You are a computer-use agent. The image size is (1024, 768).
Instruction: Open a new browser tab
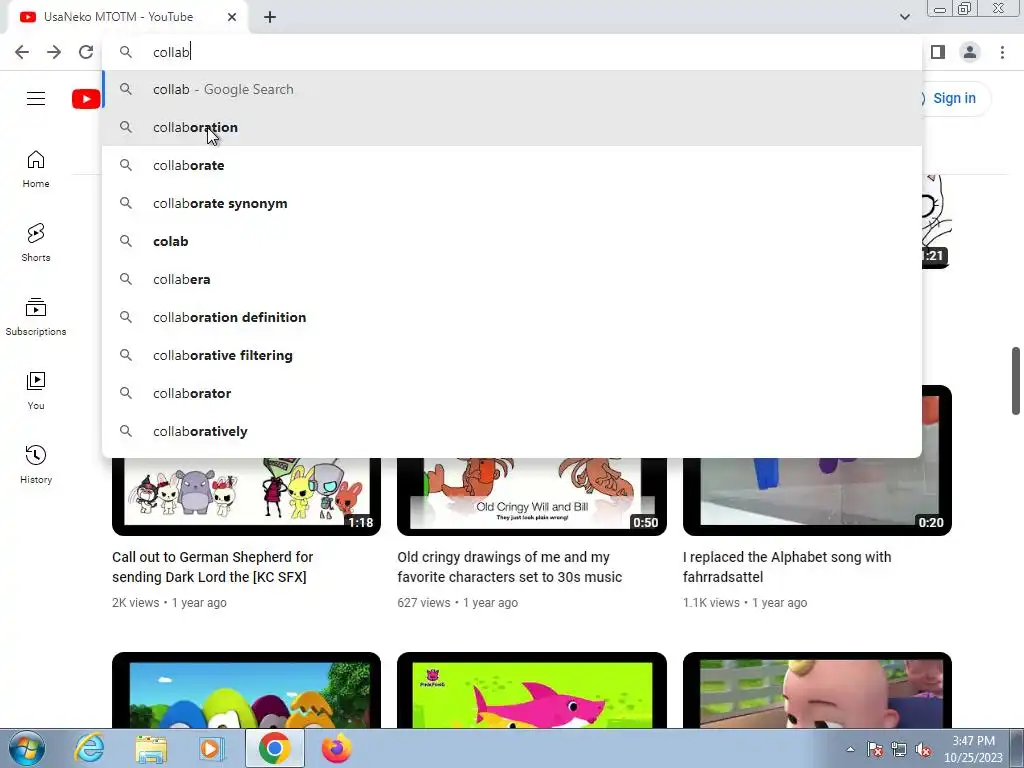tap(270, 18)
